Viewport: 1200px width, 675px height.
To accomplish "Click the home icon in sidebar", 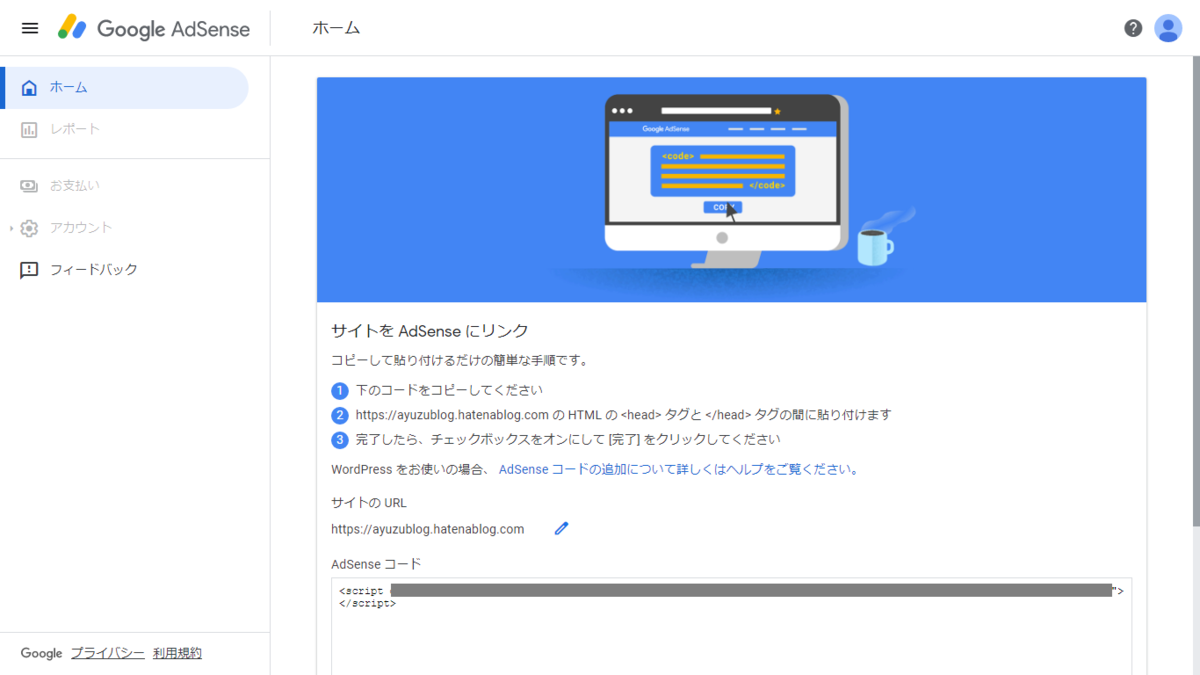I will coord(29,88).
